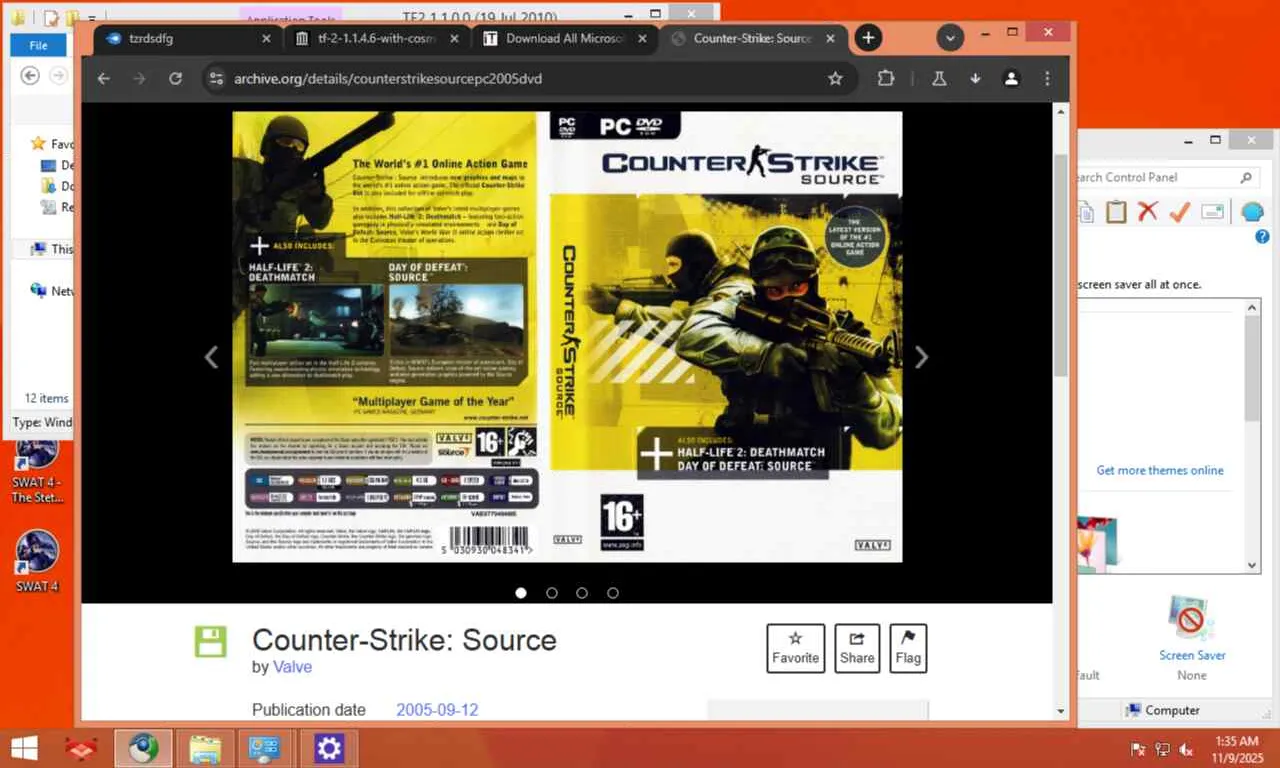Favorite this archive item
This screenshot has width=1280, height=768.
point(796,648)
